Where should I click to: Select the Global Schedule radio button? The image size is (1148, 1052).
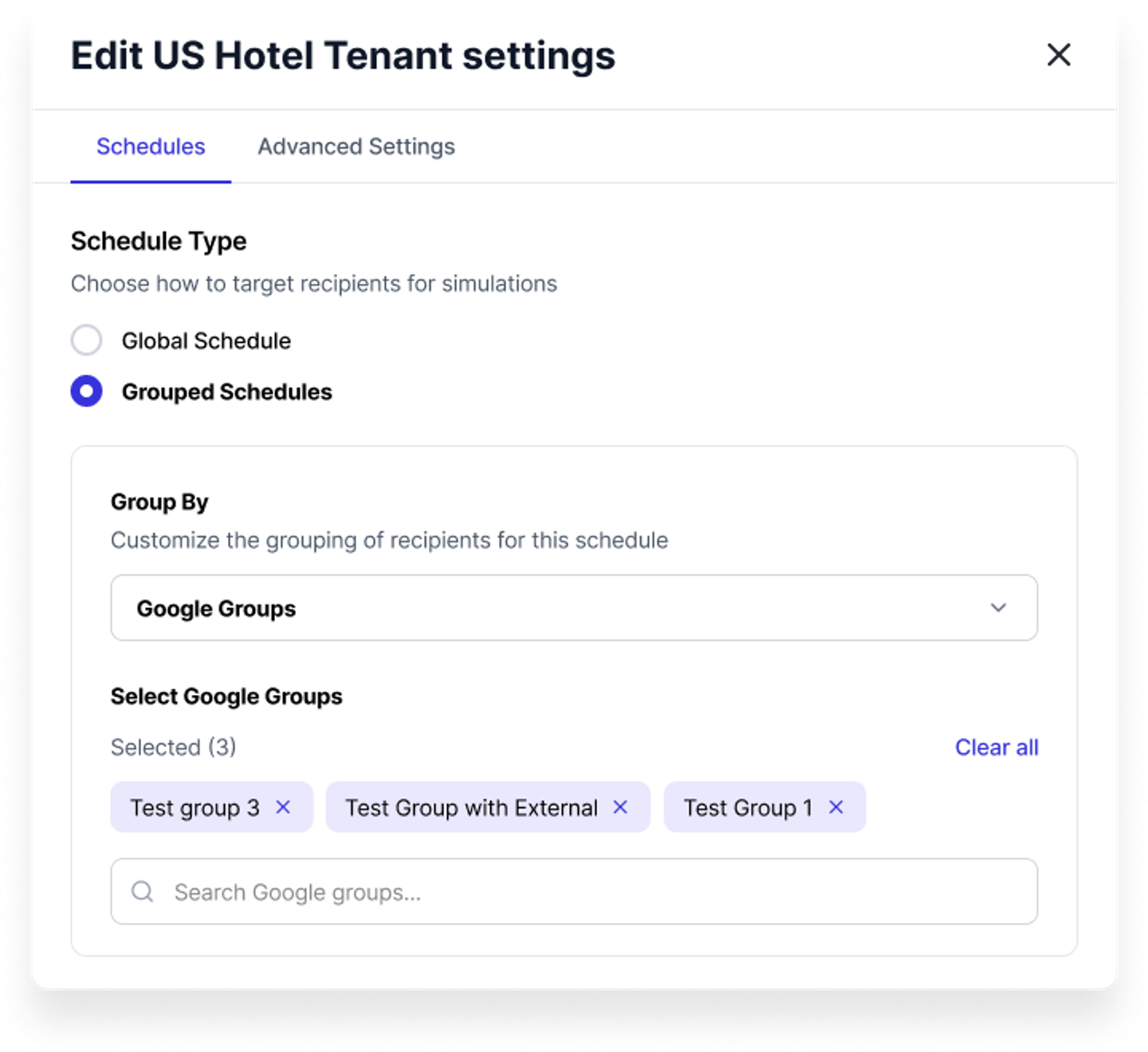point(87,341)
